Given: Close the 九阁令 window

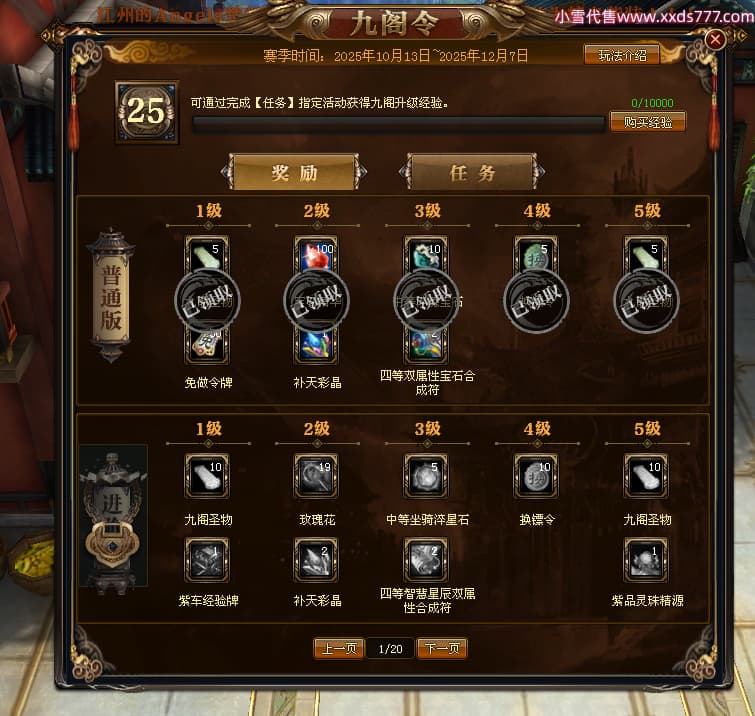Looking at the screenshot, I should point(715,39).
